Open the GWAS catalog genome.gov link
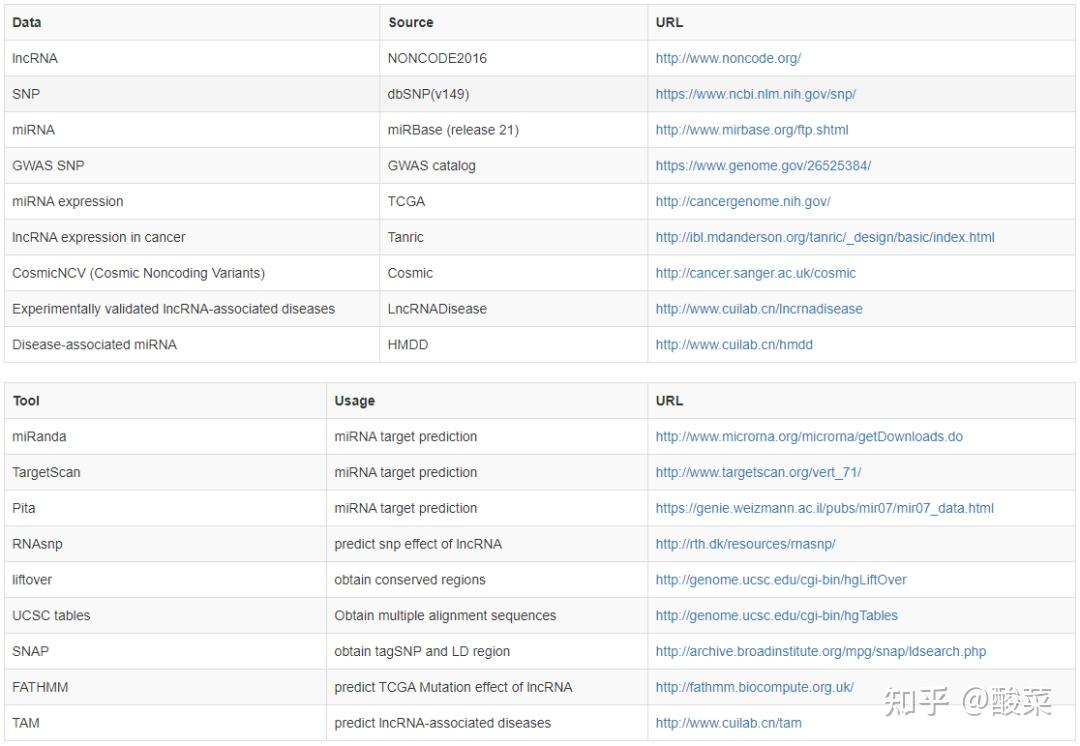Screen dimensions: 1080x746 click(763, 166)
